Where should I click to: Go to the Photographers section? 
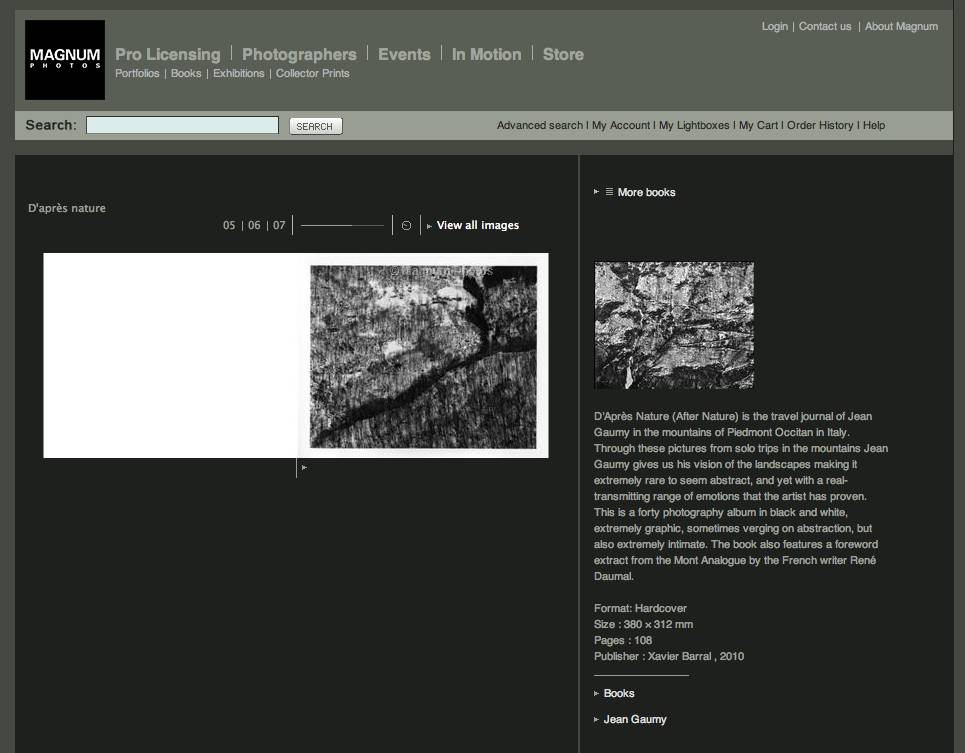click(299, 54)
